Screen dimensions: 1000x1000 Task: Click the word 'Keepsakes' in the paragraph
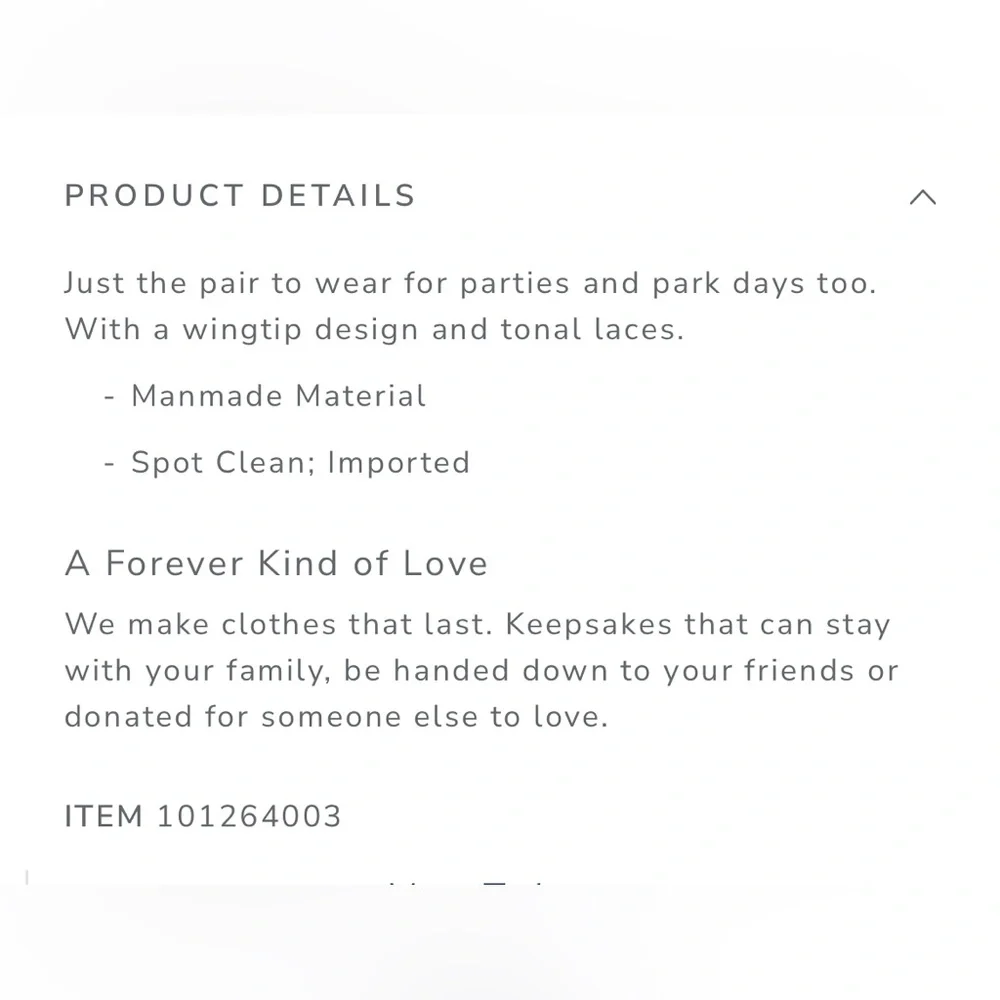click(589, 624)
